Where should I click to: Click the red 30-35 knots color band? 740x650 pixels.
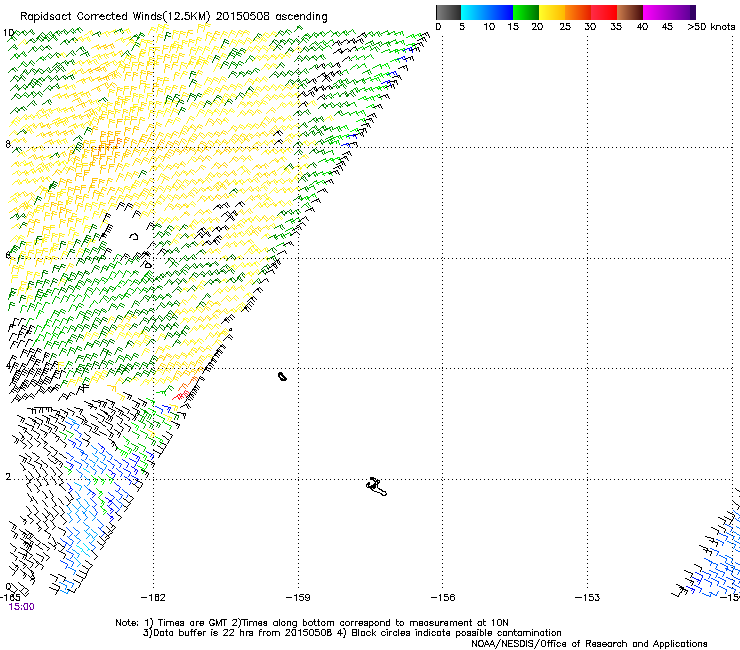pyautogui.click(x=604, y=12)
